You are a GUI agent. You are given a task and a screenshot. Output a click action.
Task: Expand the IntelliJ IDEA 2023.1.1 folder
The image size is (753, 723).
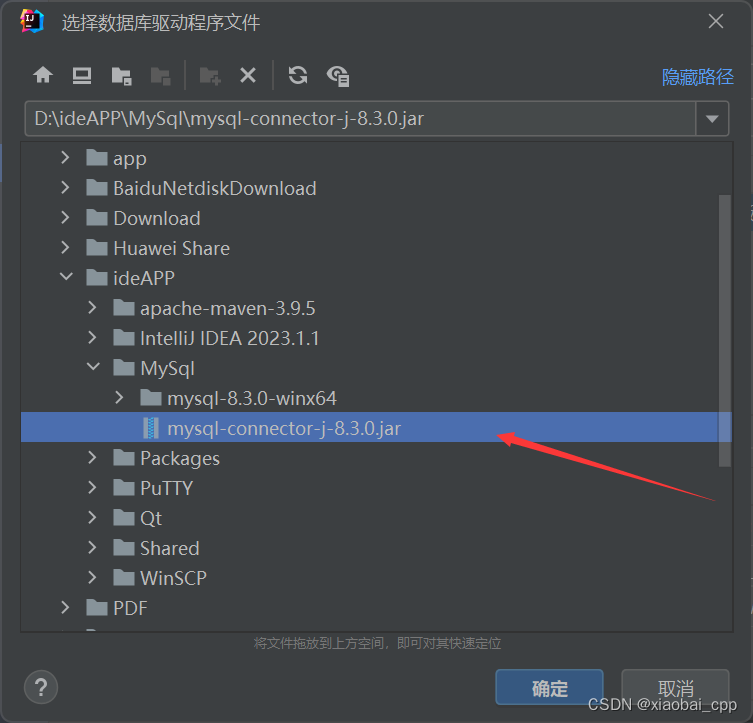[x=92, y=337]
